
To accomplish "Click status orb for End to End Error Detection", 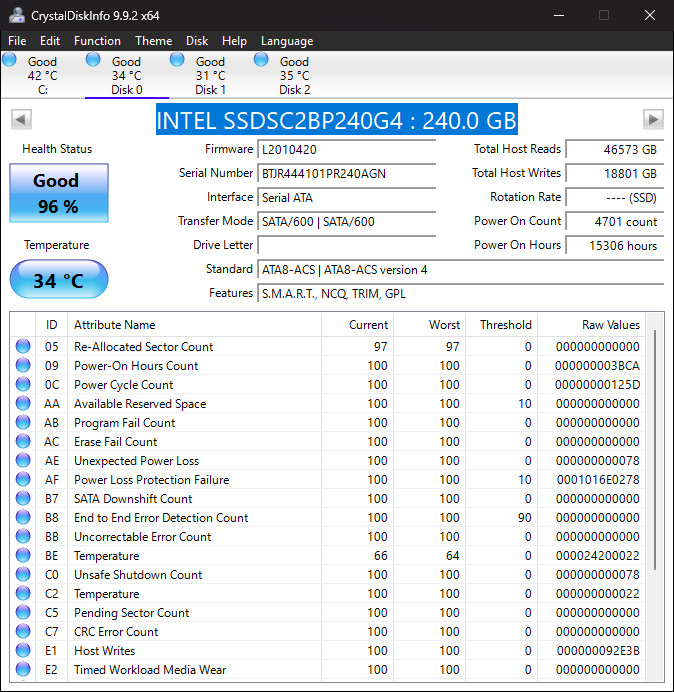I will tap(23, 517).
